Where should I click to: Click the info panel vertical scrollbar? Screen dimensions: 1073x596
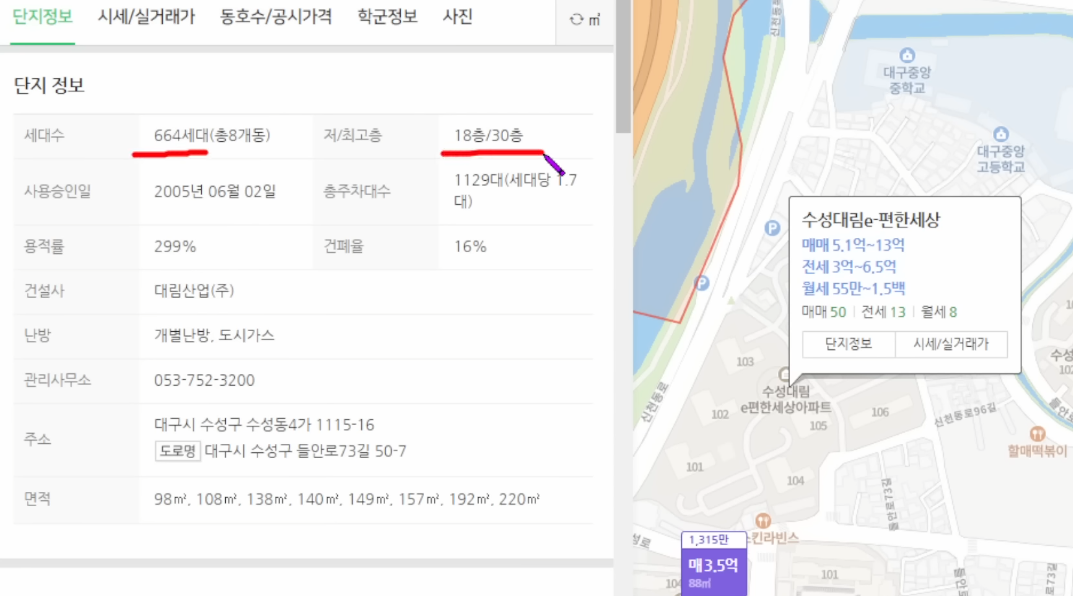point(623,66)
